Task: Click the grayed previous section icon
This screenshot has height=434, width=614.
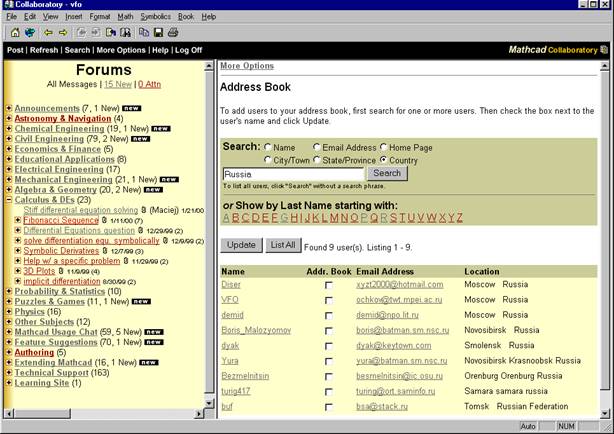Action: point(81,33)
